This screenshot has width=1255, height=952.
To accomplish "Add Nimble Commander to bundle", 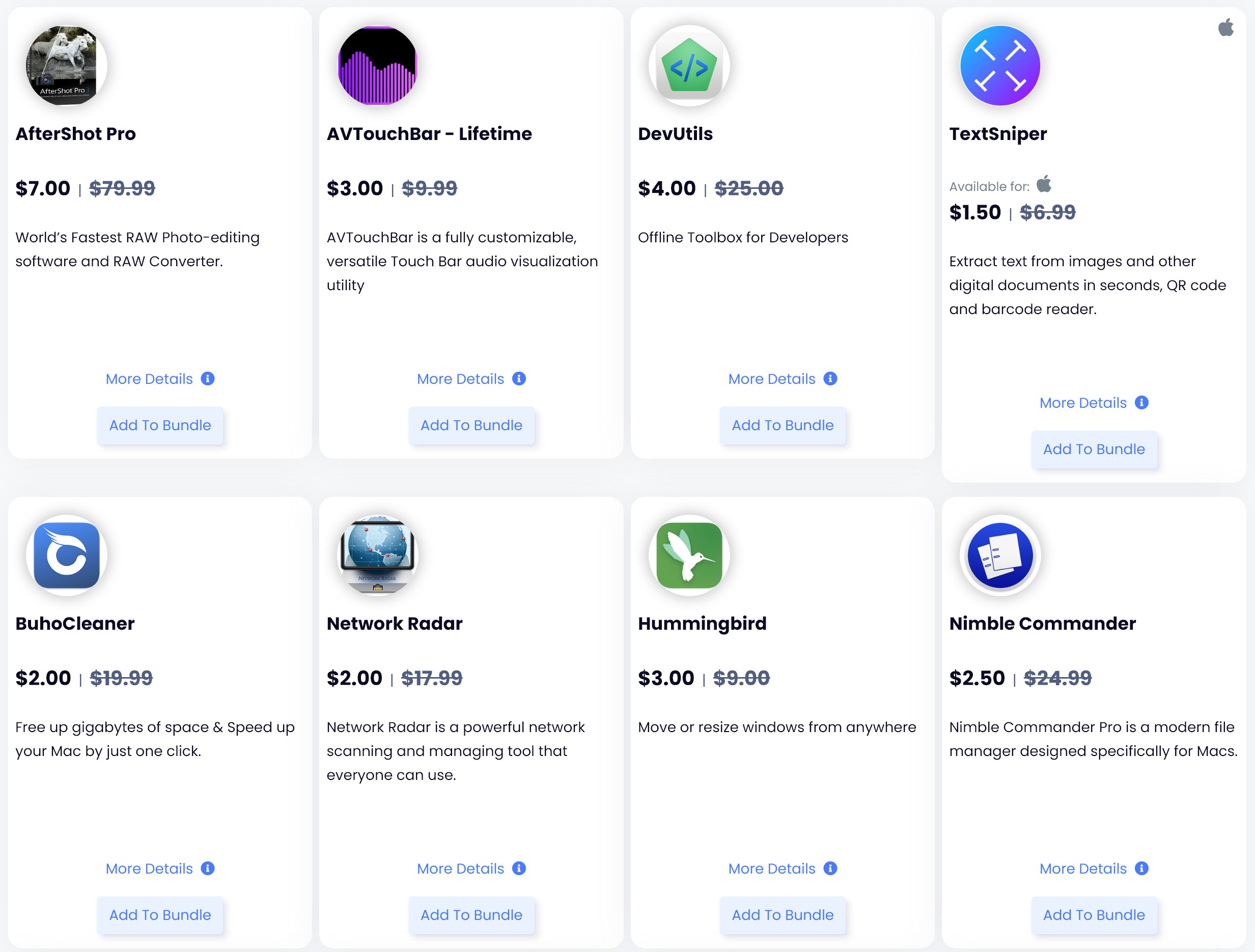I will (x=1094, y=914).
